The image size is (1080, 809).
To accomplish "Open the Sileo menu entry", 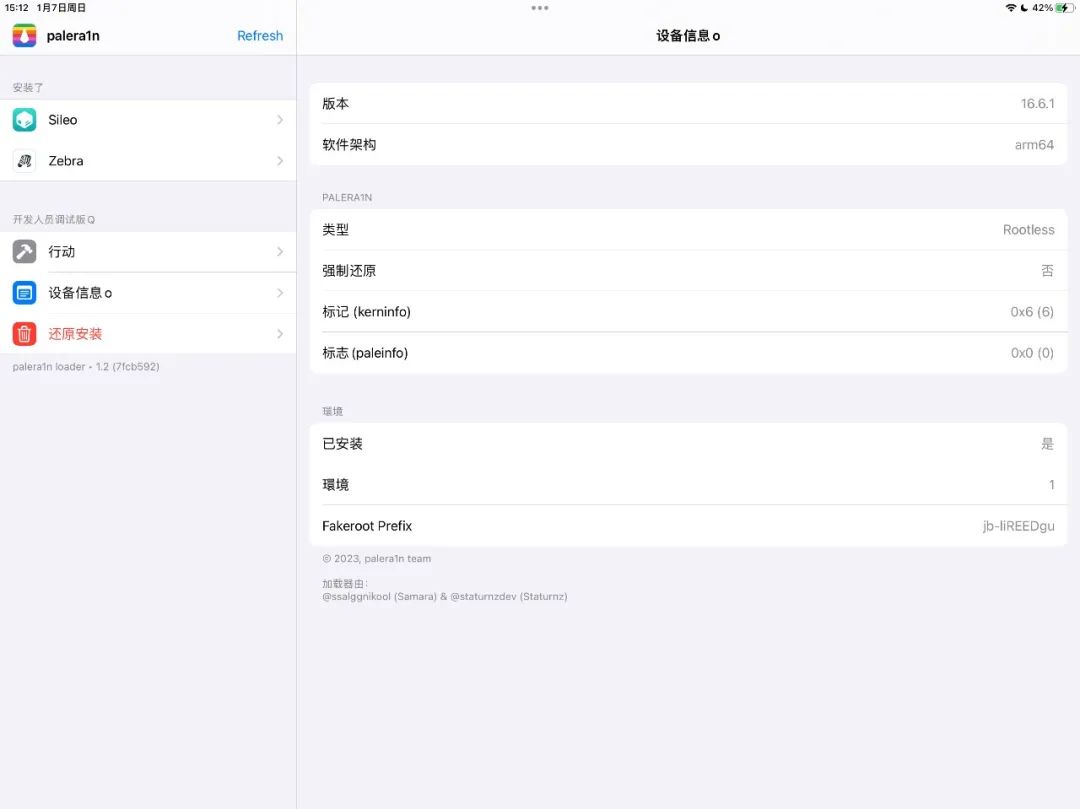I will click(x=148, y=120).
